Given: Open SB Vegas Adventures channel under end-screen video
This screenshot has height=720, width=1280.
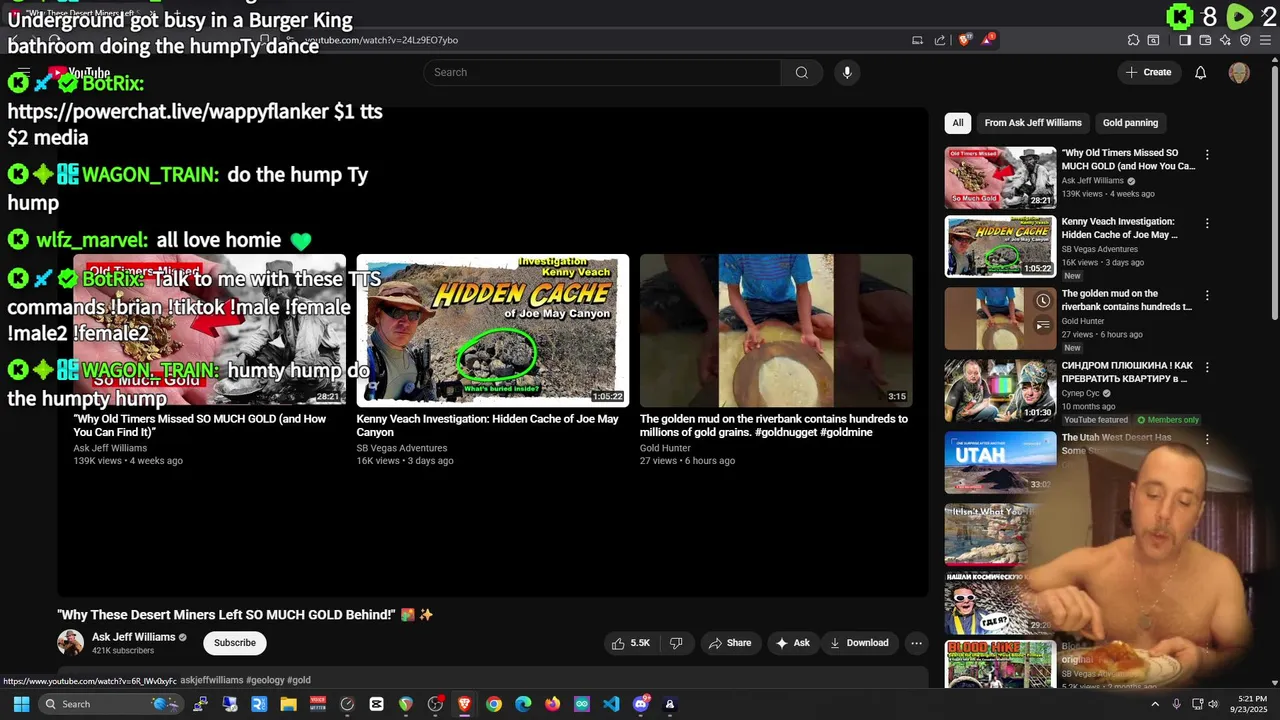Looking at the screenshot, I should point(402,448).
